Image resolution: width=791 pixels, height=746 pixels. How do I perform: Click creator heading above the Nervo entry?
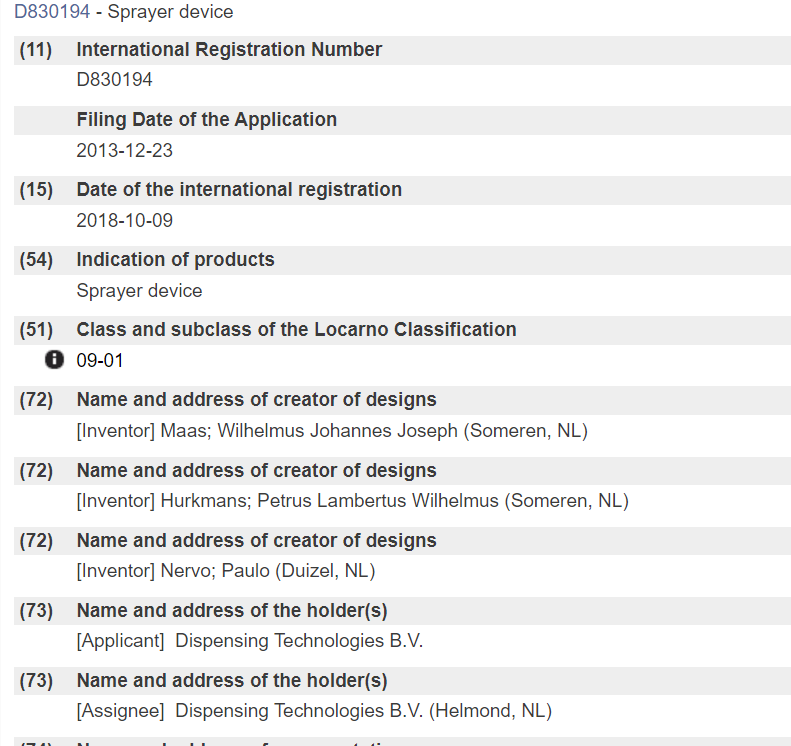[256, 540]
